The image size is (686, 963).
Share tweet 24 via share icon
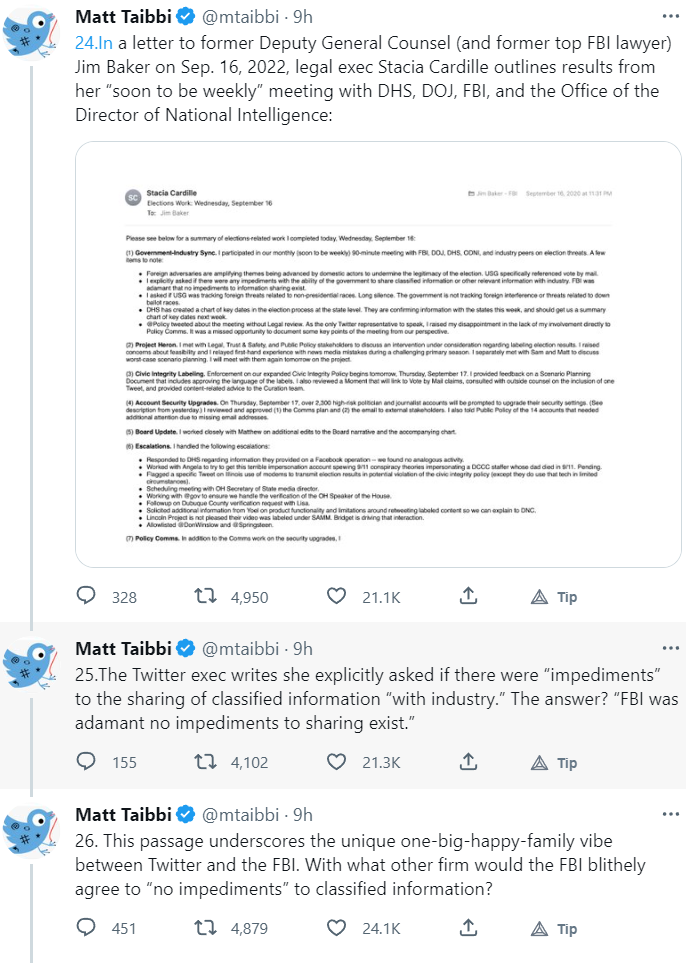pyautogui.click(x=467, y=597)
